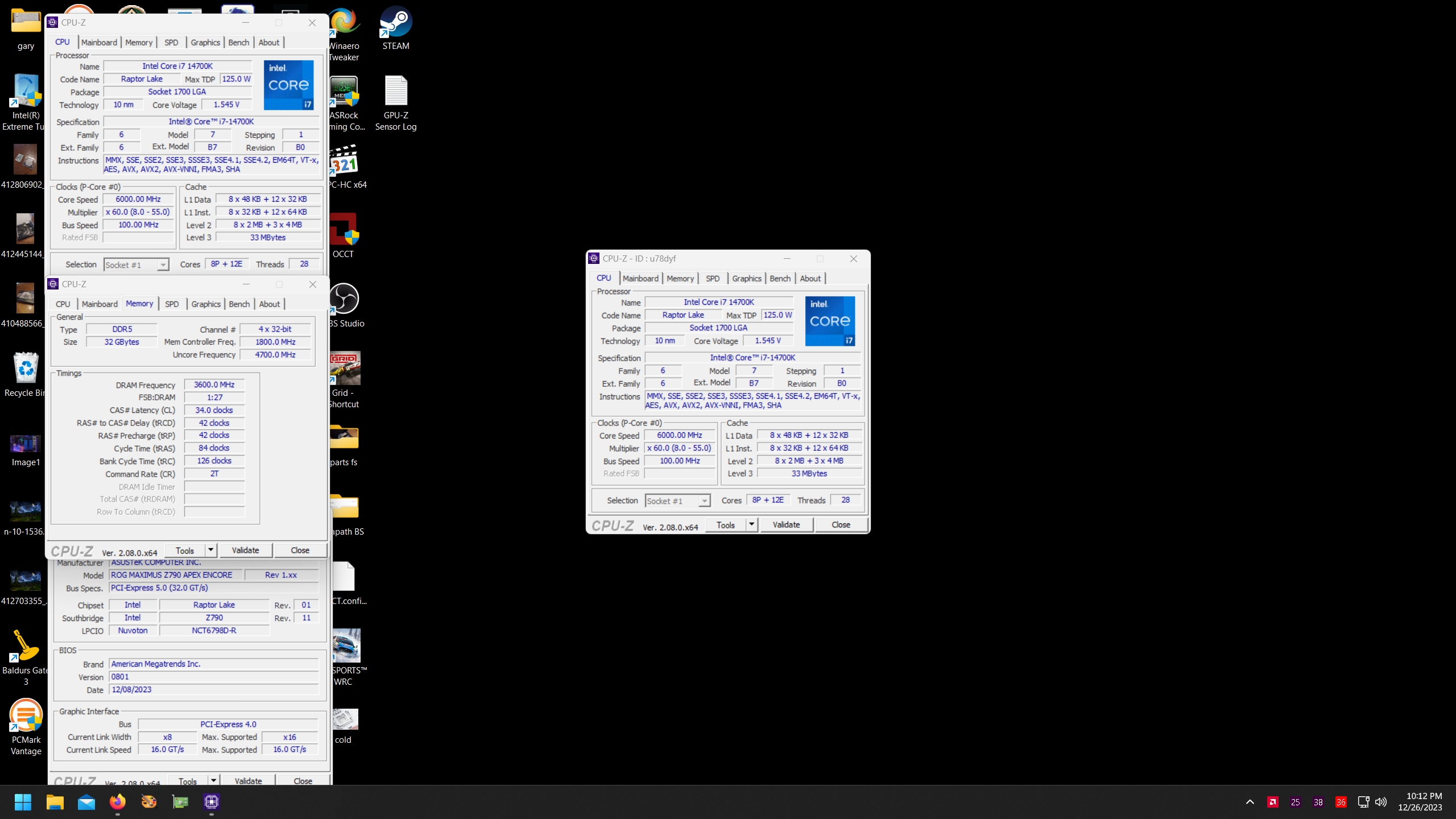Launch OCCT desktop icon

pos(344,236)
